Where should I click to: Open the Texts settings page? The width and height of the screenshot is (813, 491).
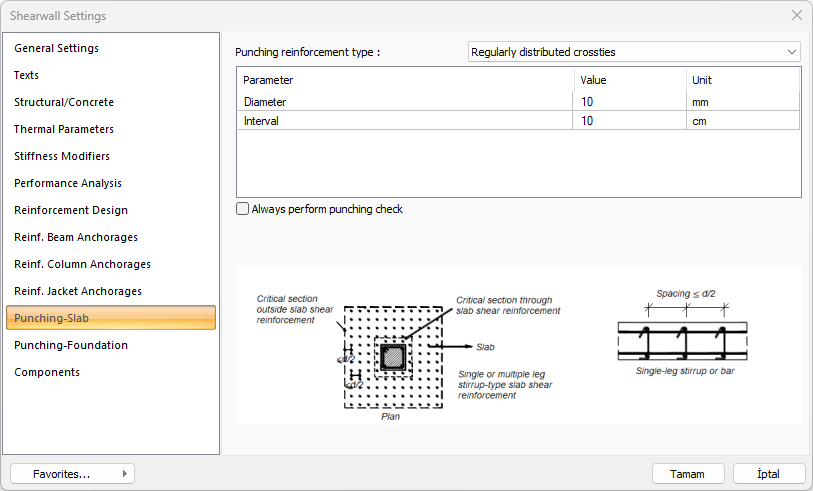(27, 75)
